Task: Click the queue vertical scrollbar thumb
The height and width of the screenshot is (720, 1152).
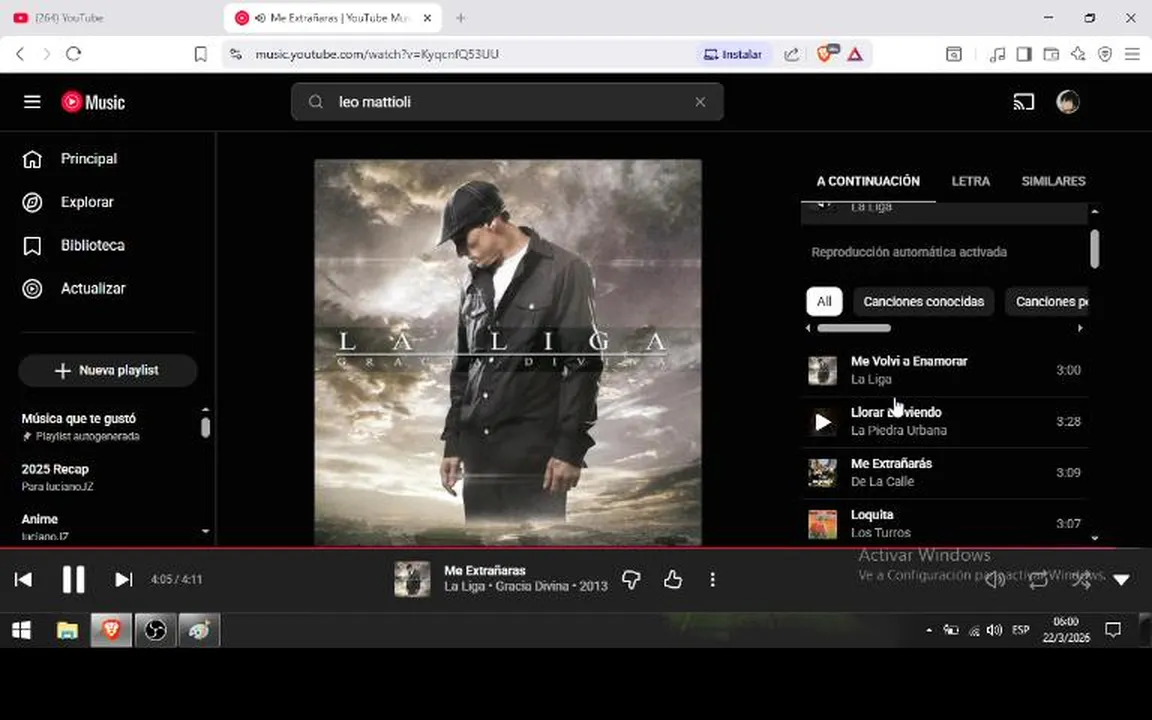Action: coord(1095,249)
